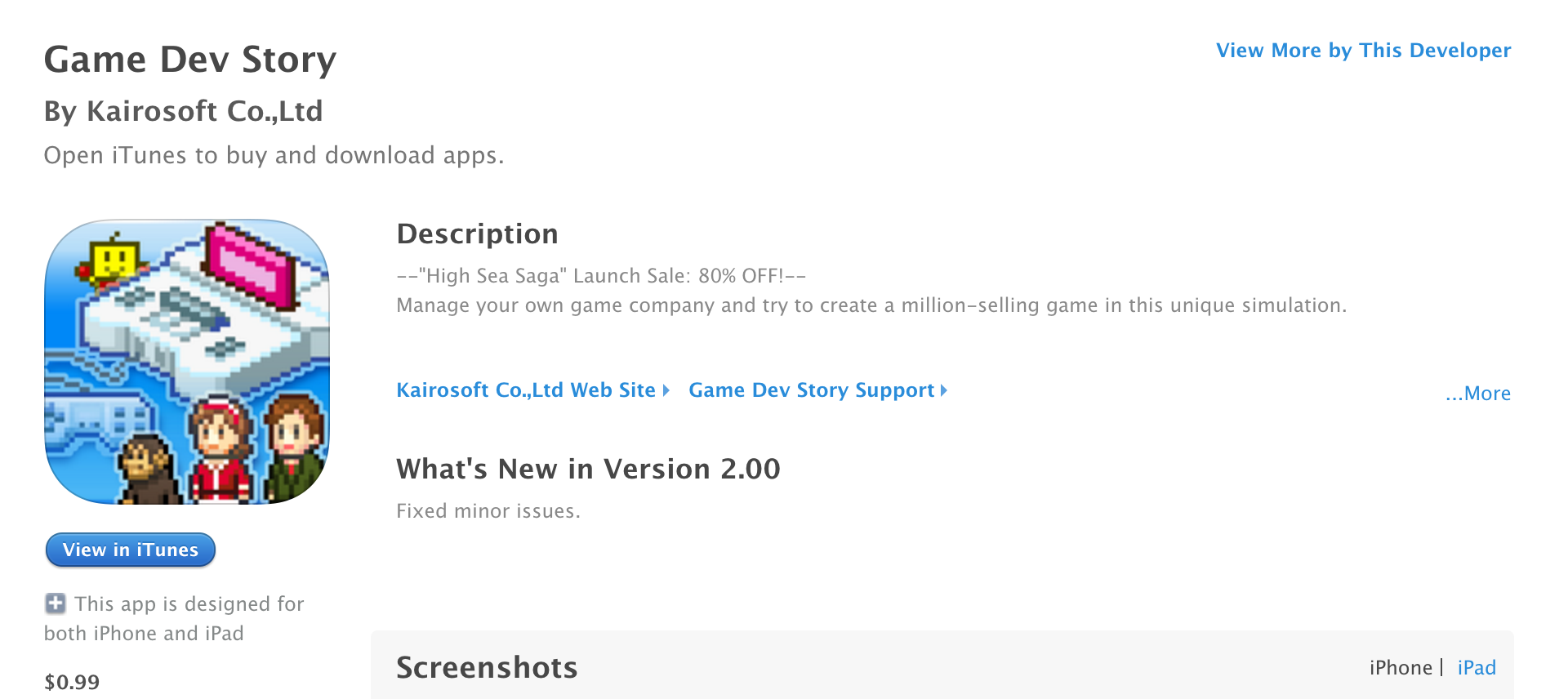
Task: Click the What's New in Version 2.00 heading
Action: (588, 469)
